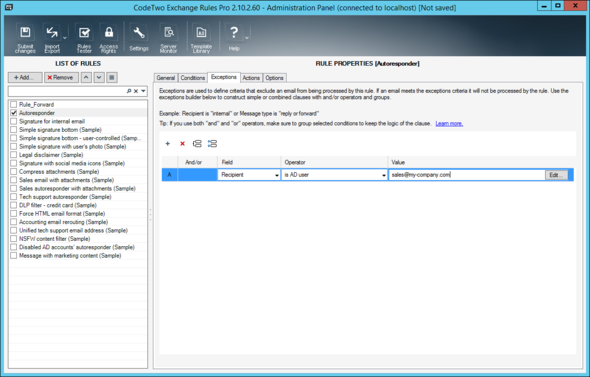
Task: Enable Tech support autoresponder (Sample) checkbox
Action: (x=14, y=197)
